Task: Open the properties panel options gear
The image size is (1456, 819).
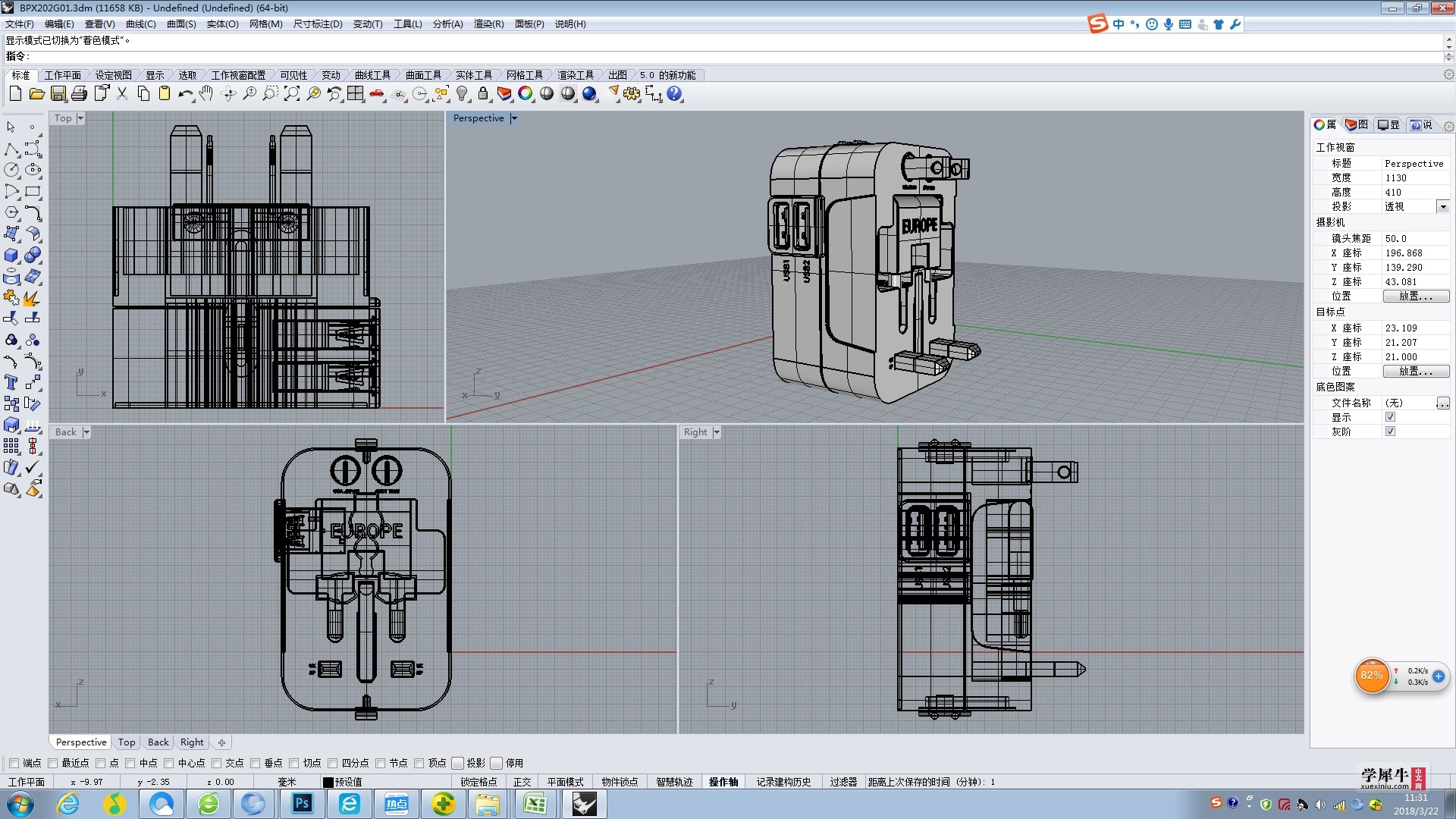Action: click(1448, 126)
